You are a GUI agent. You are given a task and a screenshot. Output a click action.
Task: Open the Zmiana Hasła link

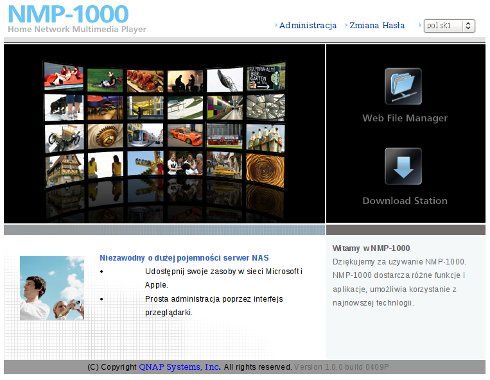(x=377, y=25)
